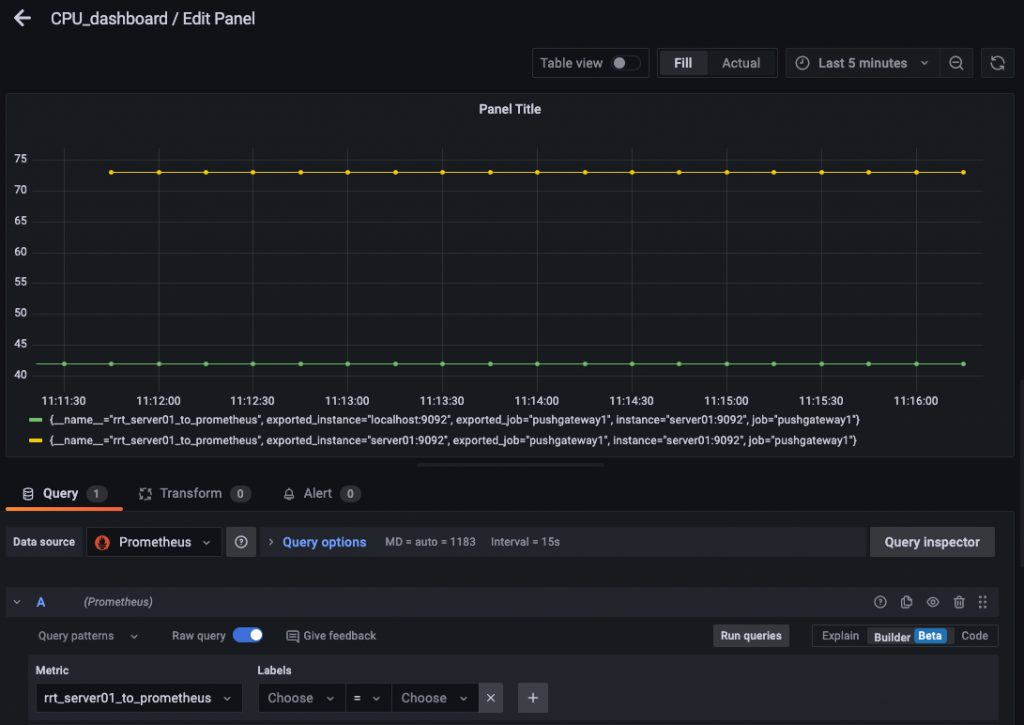The width and height of the screenshot is (1024, 725).
Task: Click the Prometheus logo icon
Action: [x=103, y=543]
